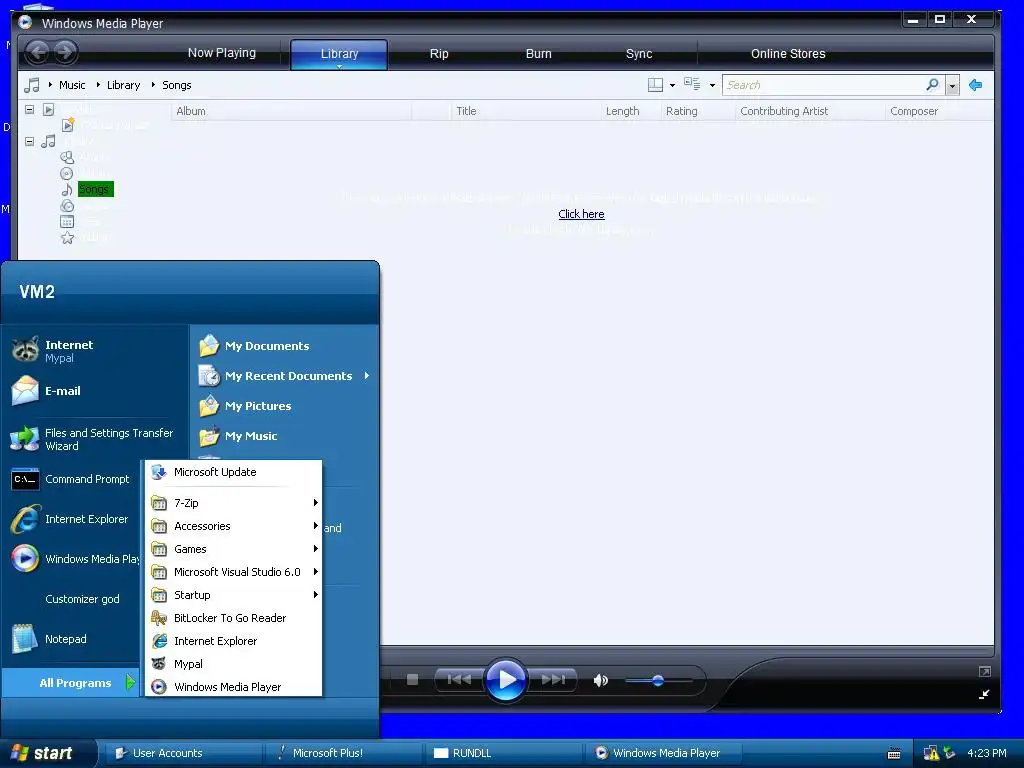1024x768 pixels.
Task: Click the on-screen keyboard taskbar icon
Action: pyautogui.click(x=894, y=754)
